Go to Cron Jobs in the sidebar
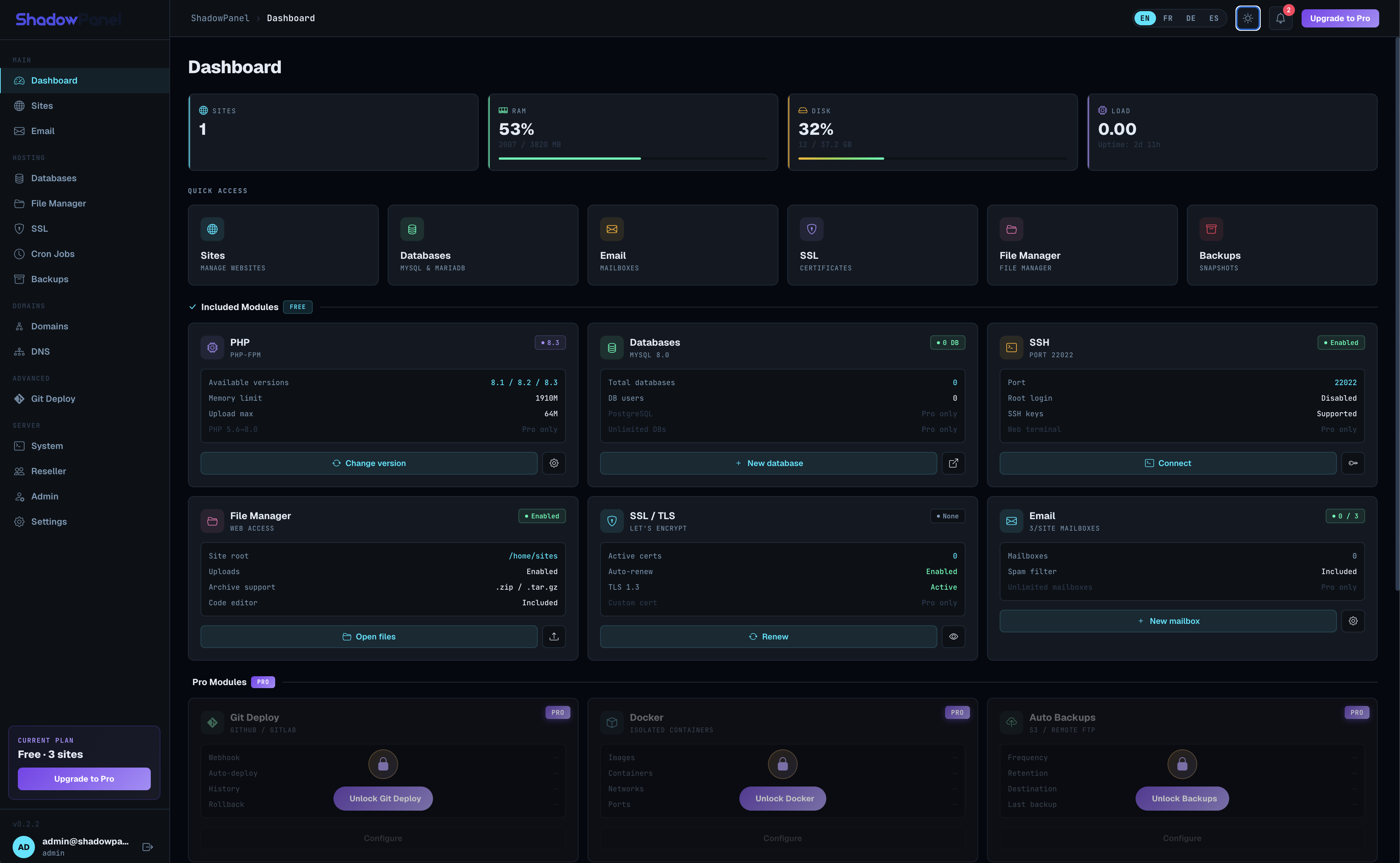 click(x=84, y=254)
